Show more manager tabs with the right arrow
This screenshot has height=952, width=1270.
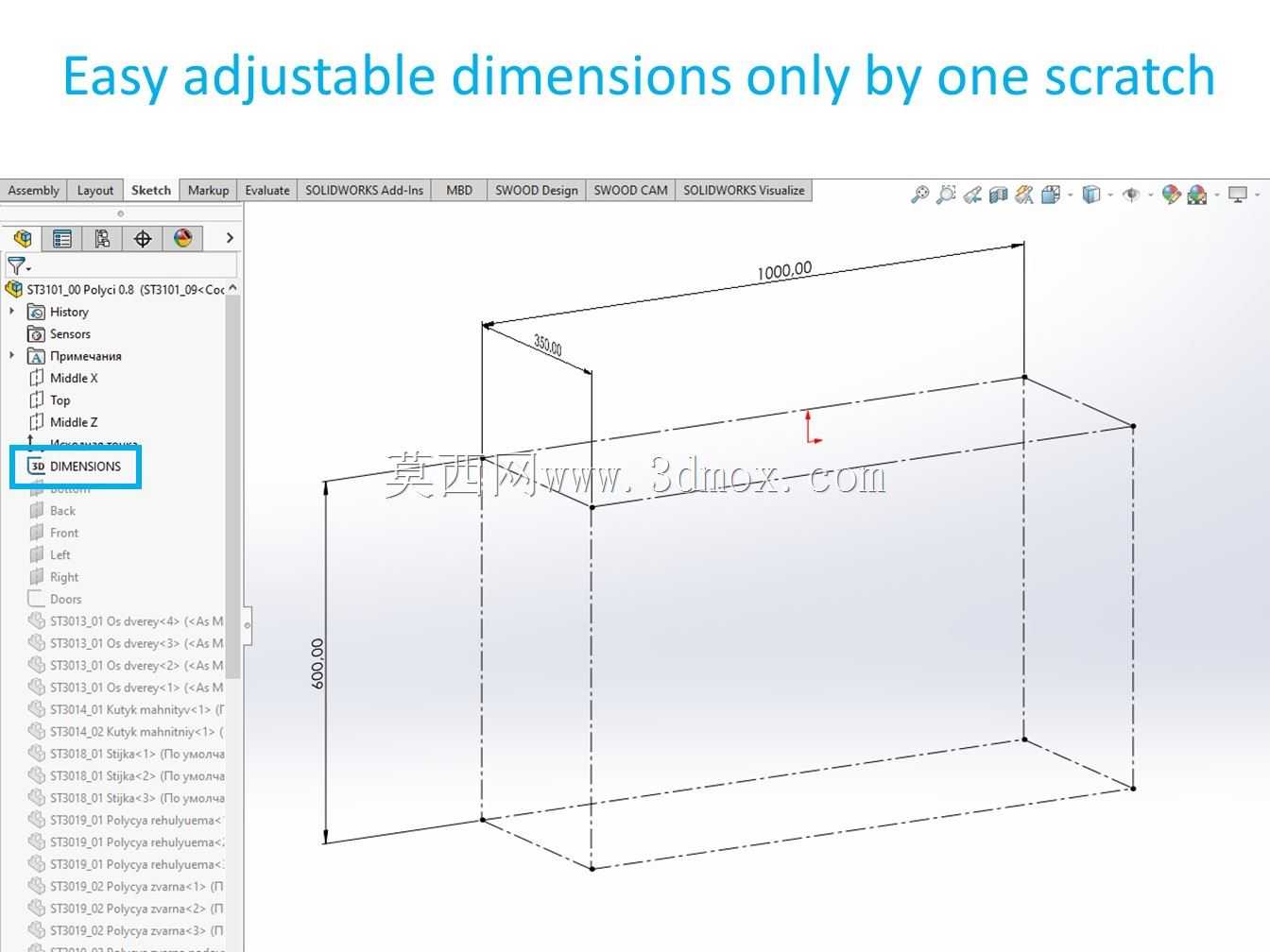(229, 238)
